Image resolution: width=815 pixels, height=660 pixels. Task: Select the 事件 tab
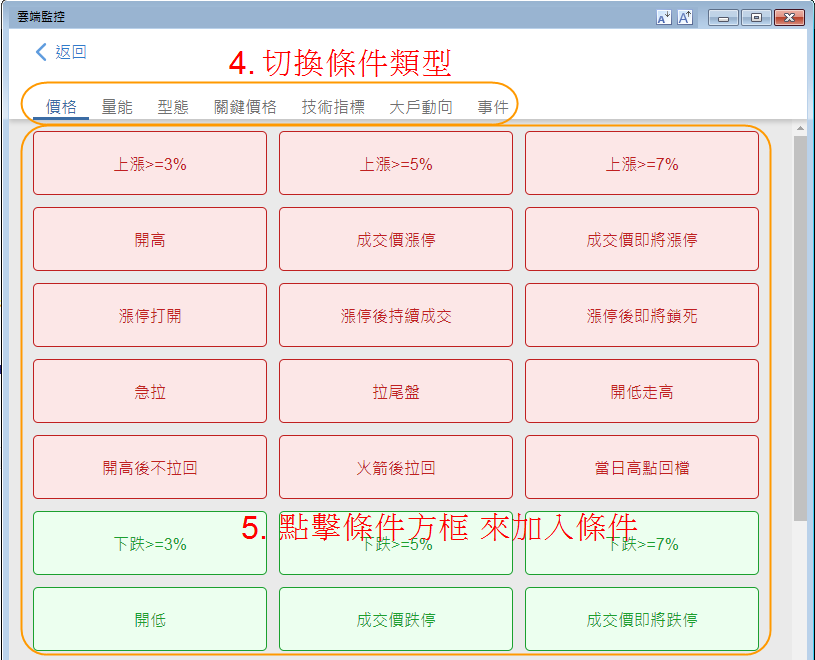click(x=493, y=107)
